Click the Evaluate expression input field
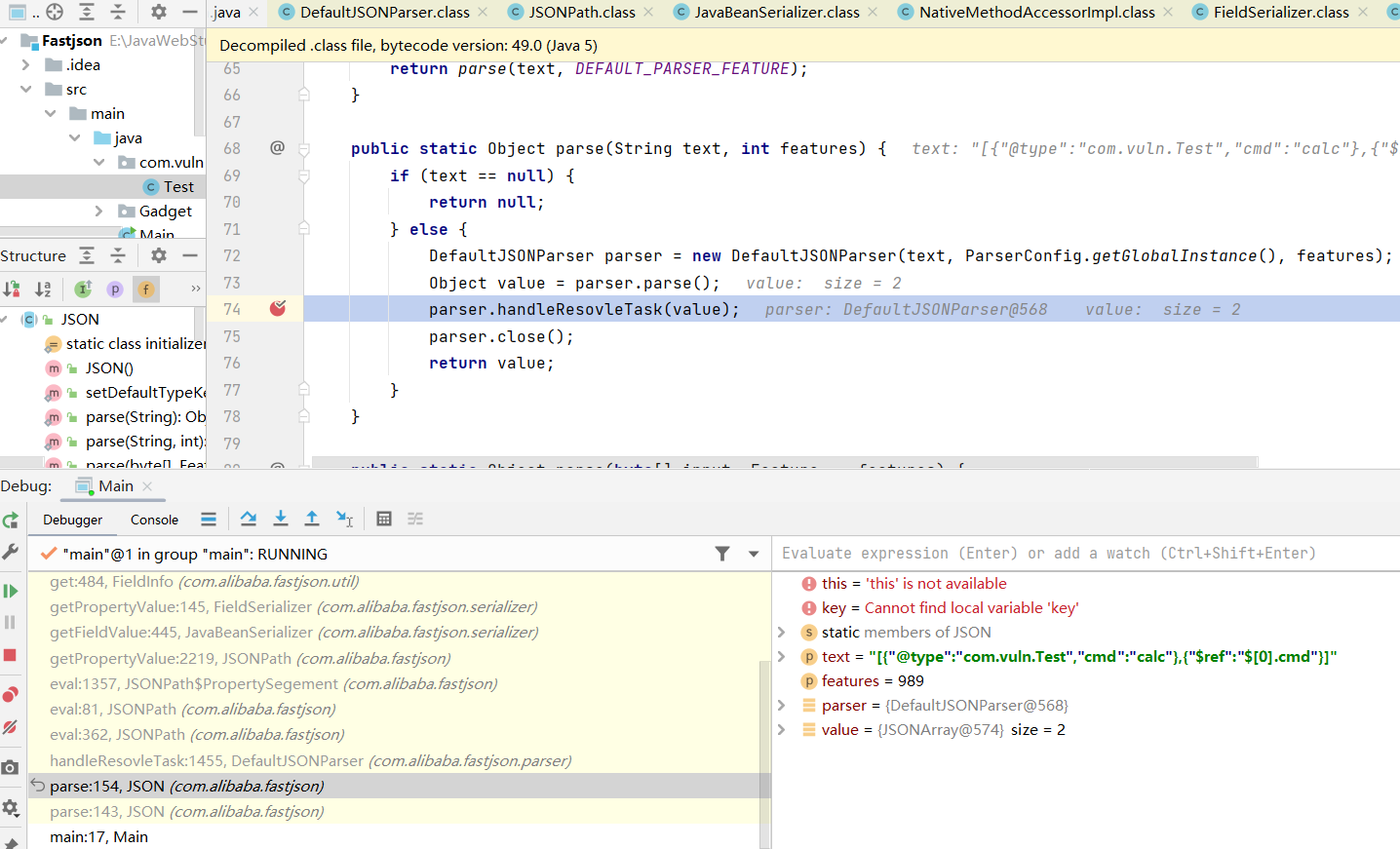 [1086, 553]
